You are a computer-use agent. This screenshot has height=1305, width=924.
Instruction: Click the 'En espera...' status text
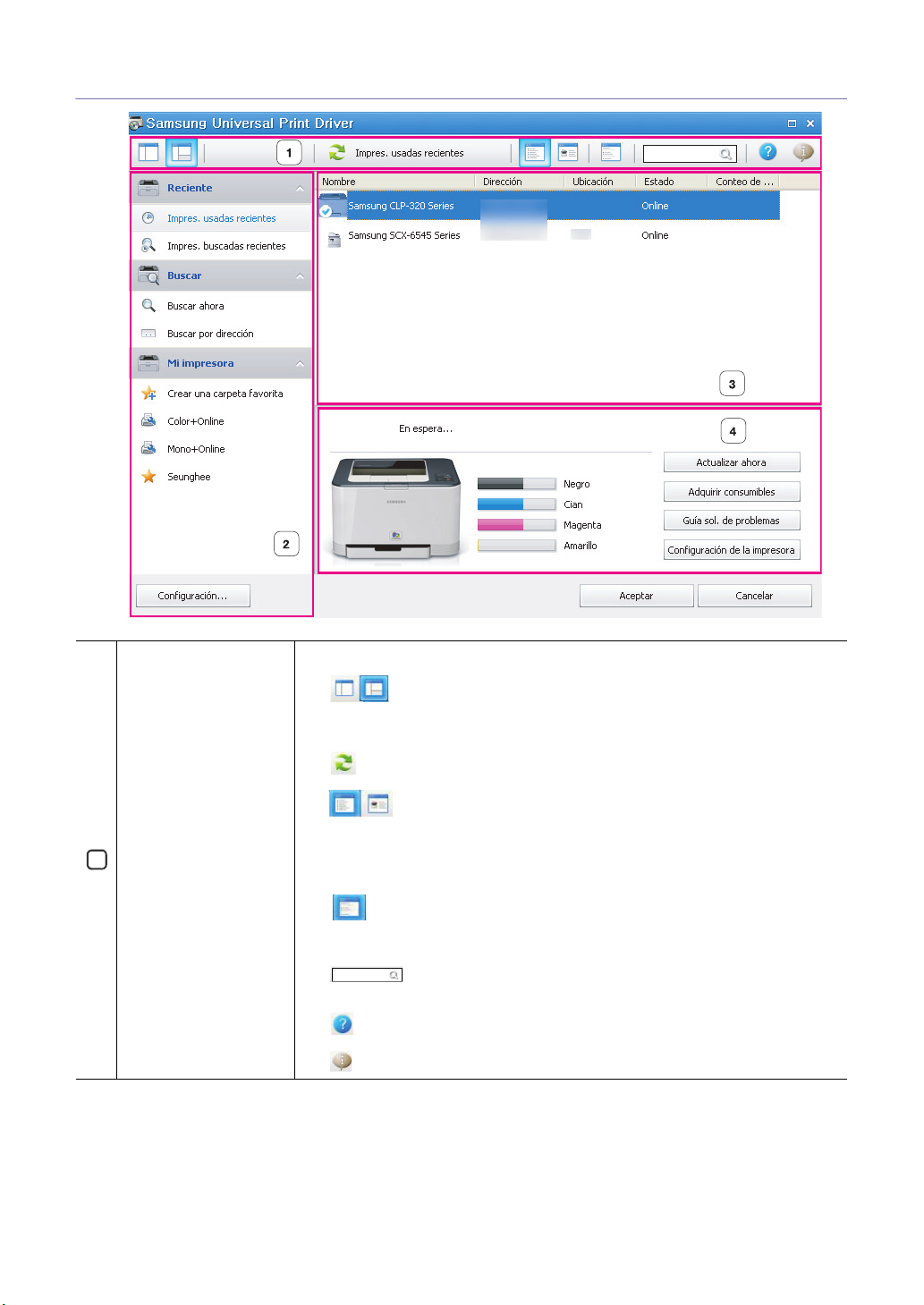426,428
